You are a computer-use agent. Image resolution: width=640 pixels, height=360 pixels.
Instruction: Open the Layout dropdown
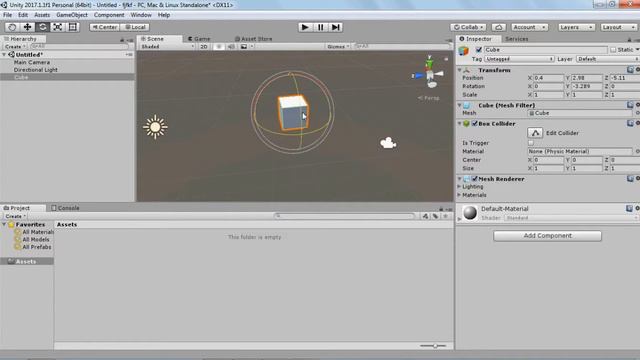[619, 27]
